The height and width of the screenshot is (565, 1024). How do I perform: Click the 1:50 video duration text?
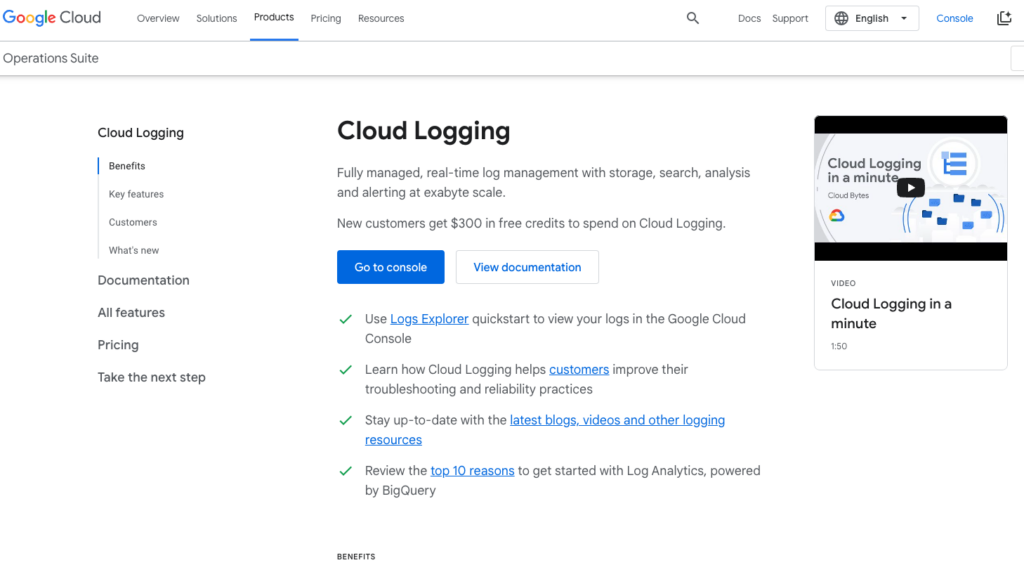click(x=839, y=346)
